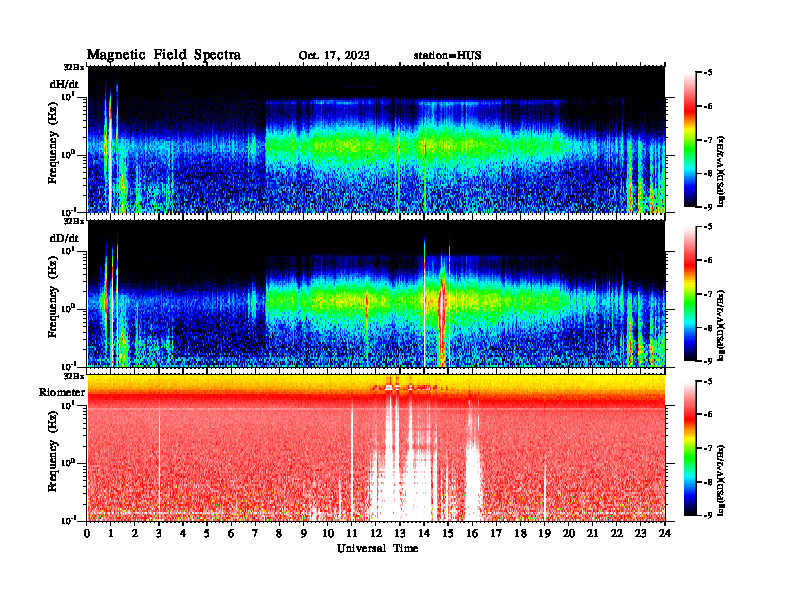The image size is (792, 612).
Task: Click the dH/dt panel label
Action: [64, 84]
